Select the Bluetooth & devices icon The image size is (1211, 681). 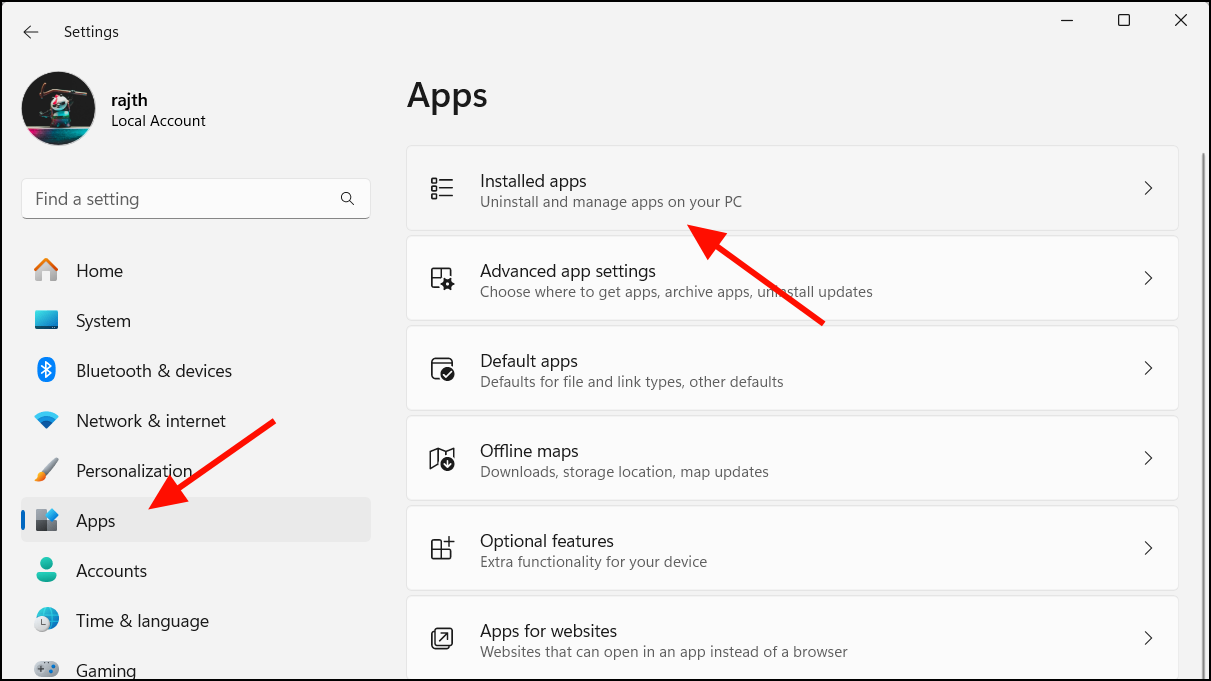(46, 370)
